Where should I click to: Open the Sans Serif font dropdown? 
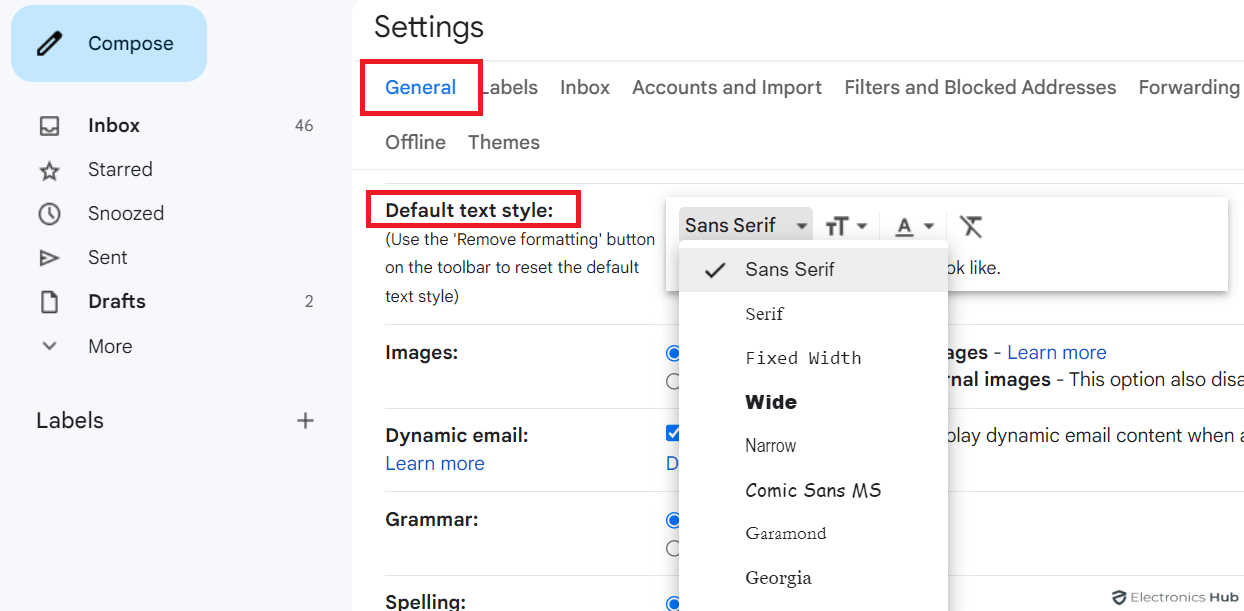745,225
